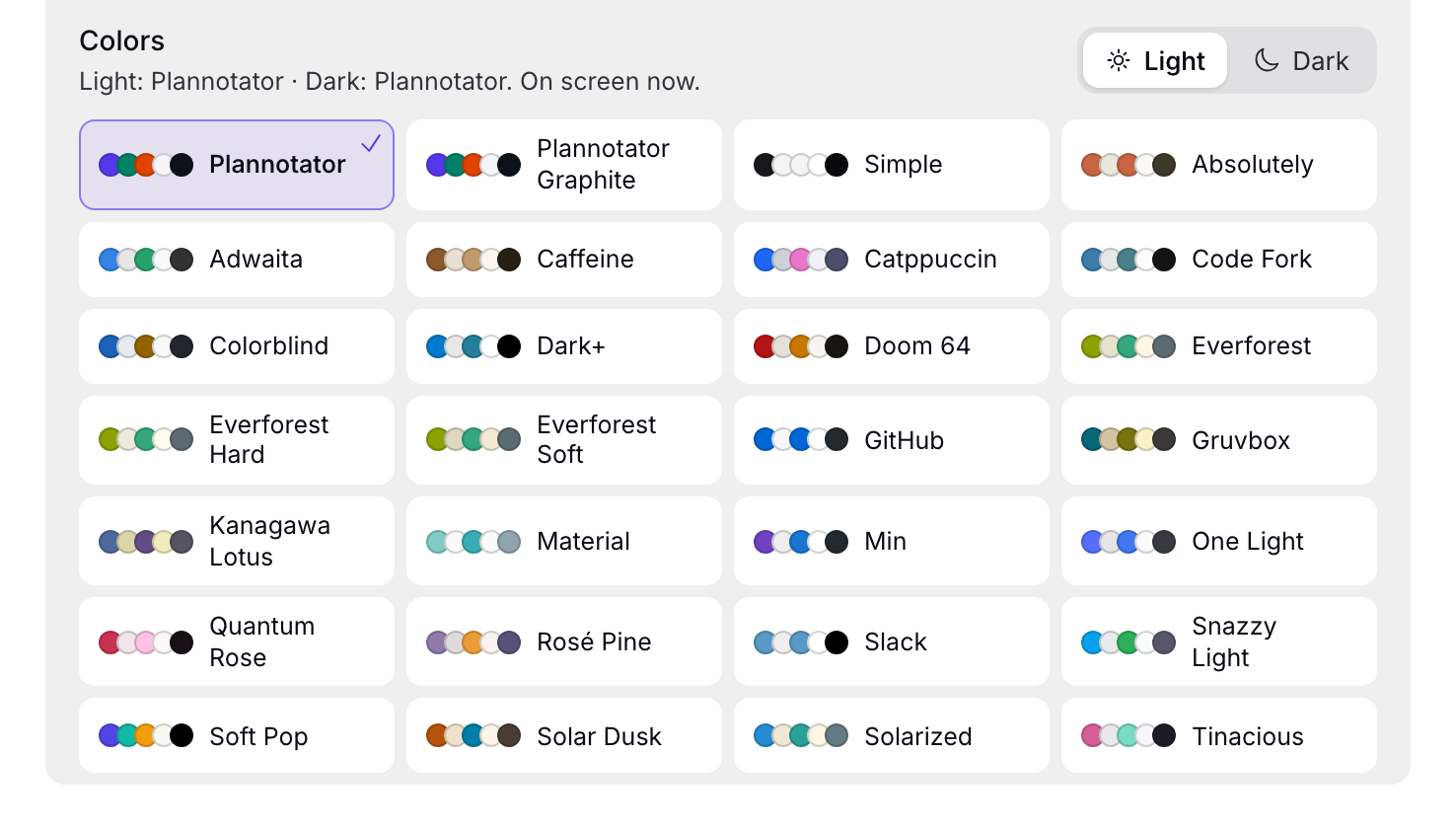Choose the Dark+ theme
This screenshot has width=1456, height=831.
pos(564,346)
